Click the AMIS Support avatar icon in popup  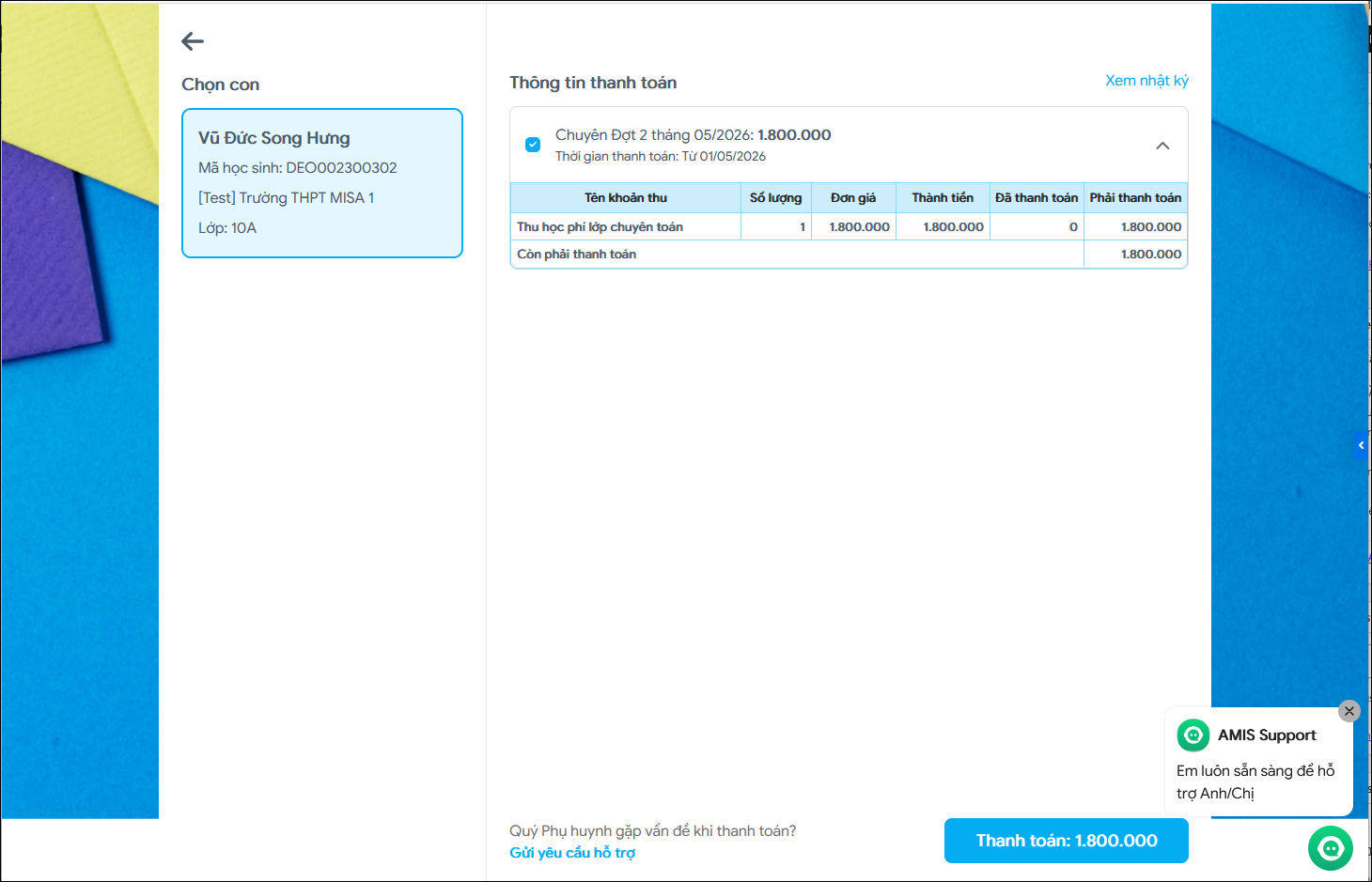coord(1193,735)
